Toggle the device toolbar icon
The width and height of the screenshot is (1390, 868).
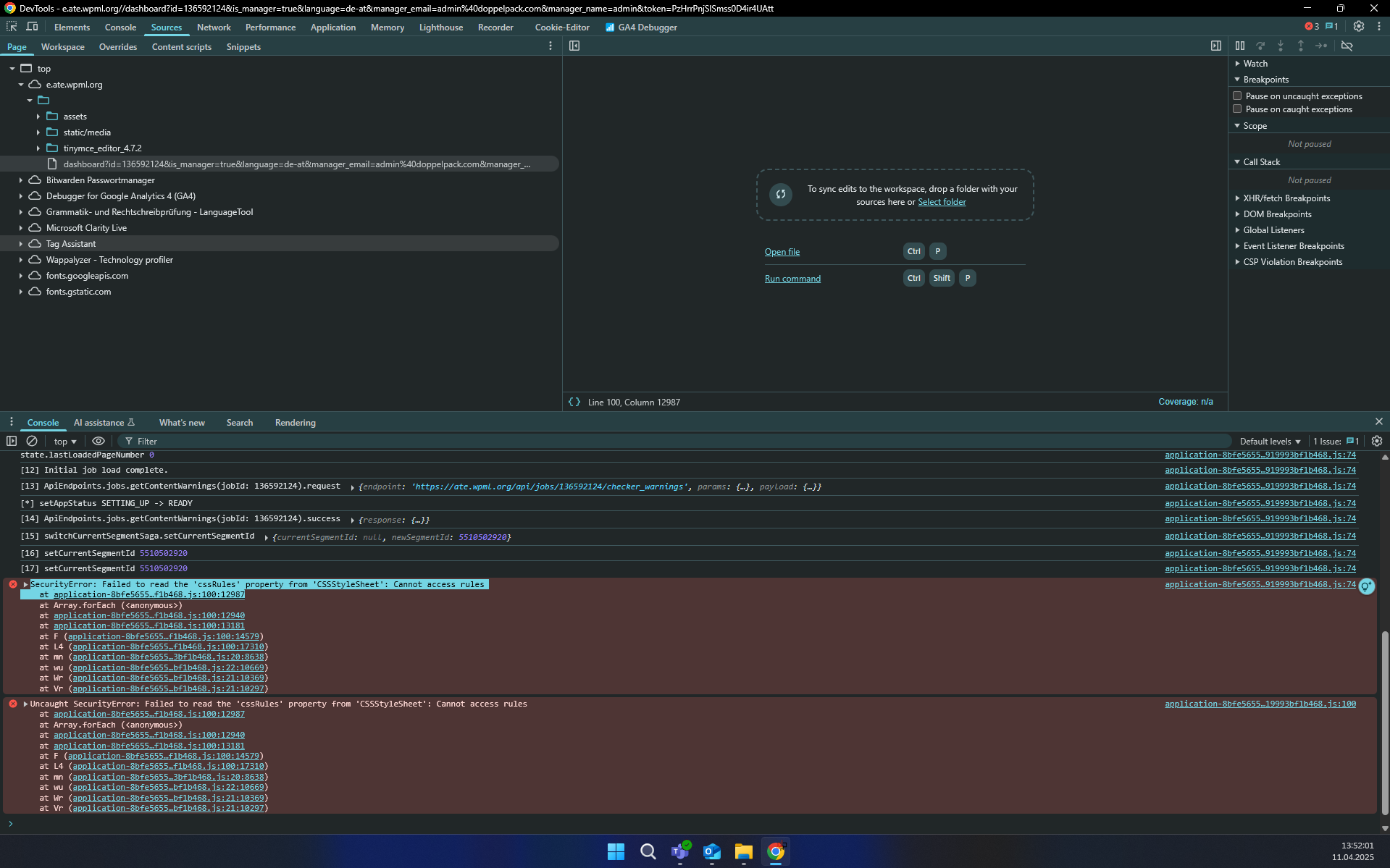[x=32, y=27]
